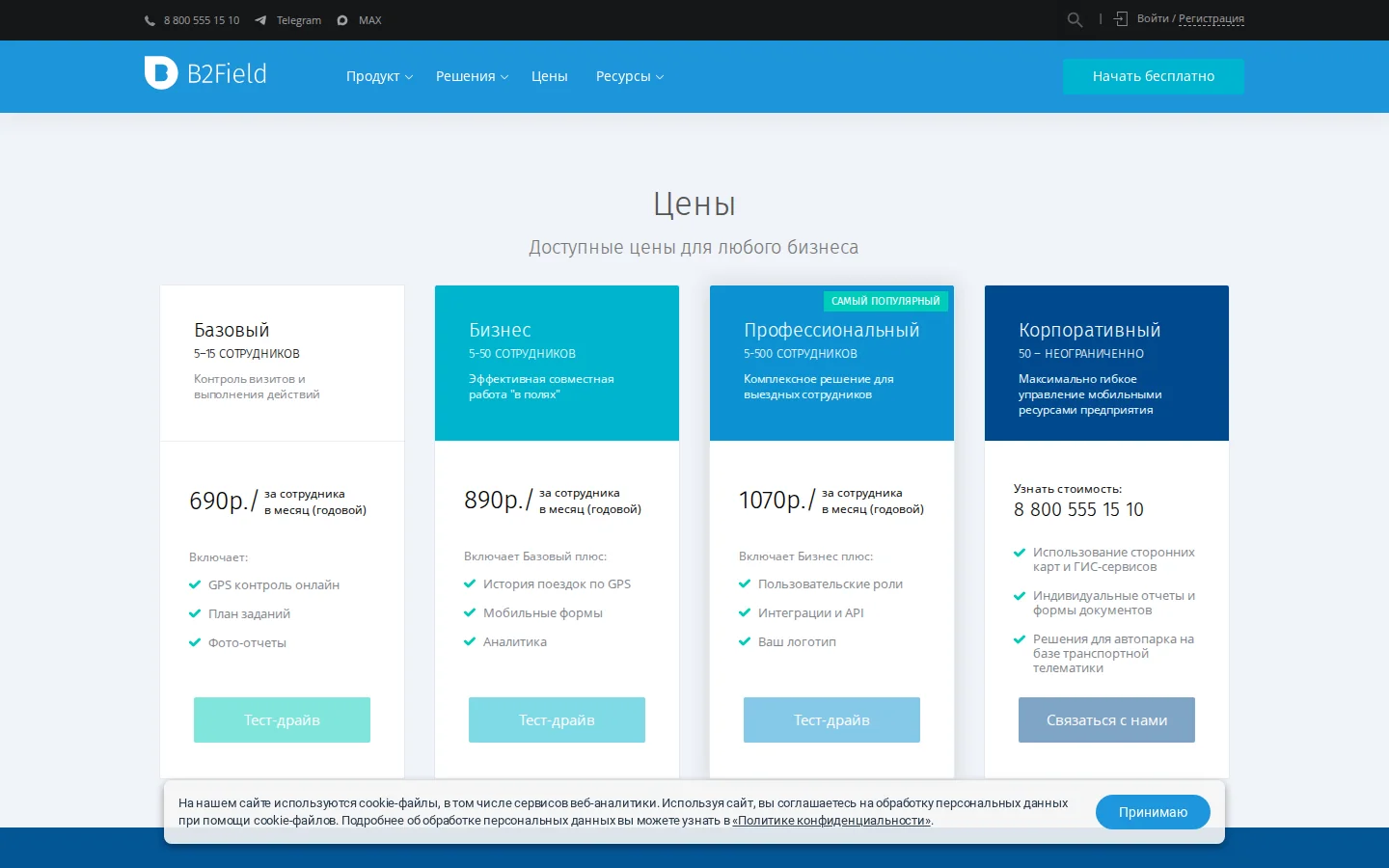Expand the Ресурсы menu

[x=630, y=76]
